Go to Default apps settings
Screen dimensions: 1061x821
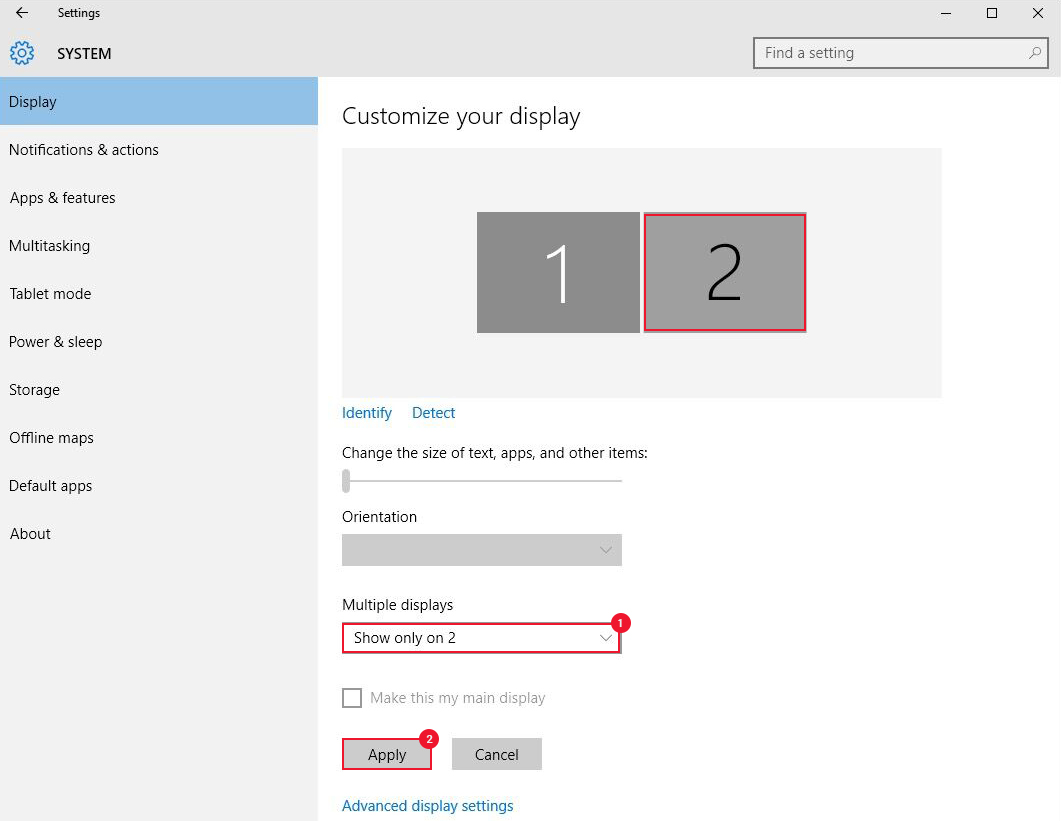159,486
